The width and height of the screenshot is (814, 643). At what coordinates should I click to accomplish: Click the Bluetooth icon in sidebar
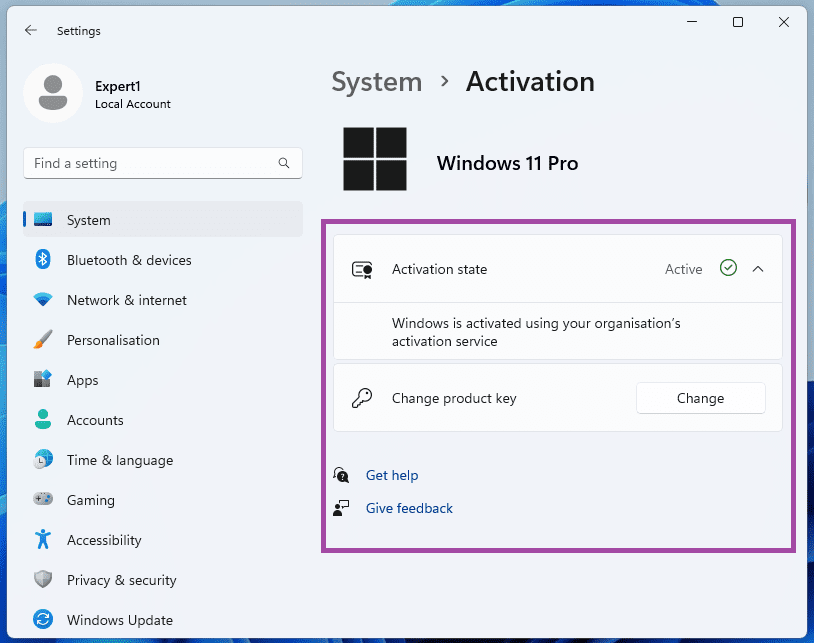coord(43,259)
